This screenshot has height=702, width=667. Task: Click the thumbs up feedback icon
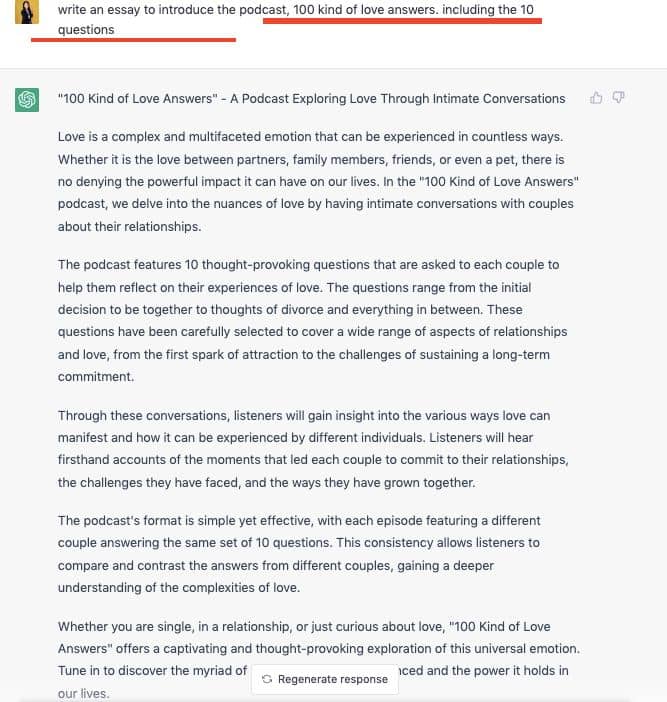pos(597,98)
